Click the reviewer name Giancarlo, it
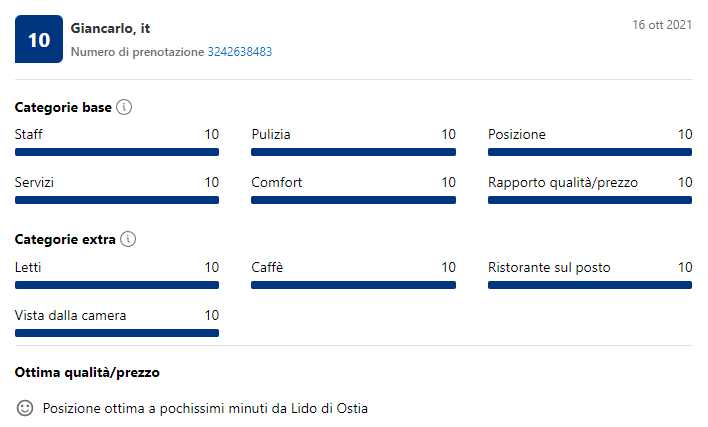Screen dimensions: 708x427 click(x=110, y=28)
